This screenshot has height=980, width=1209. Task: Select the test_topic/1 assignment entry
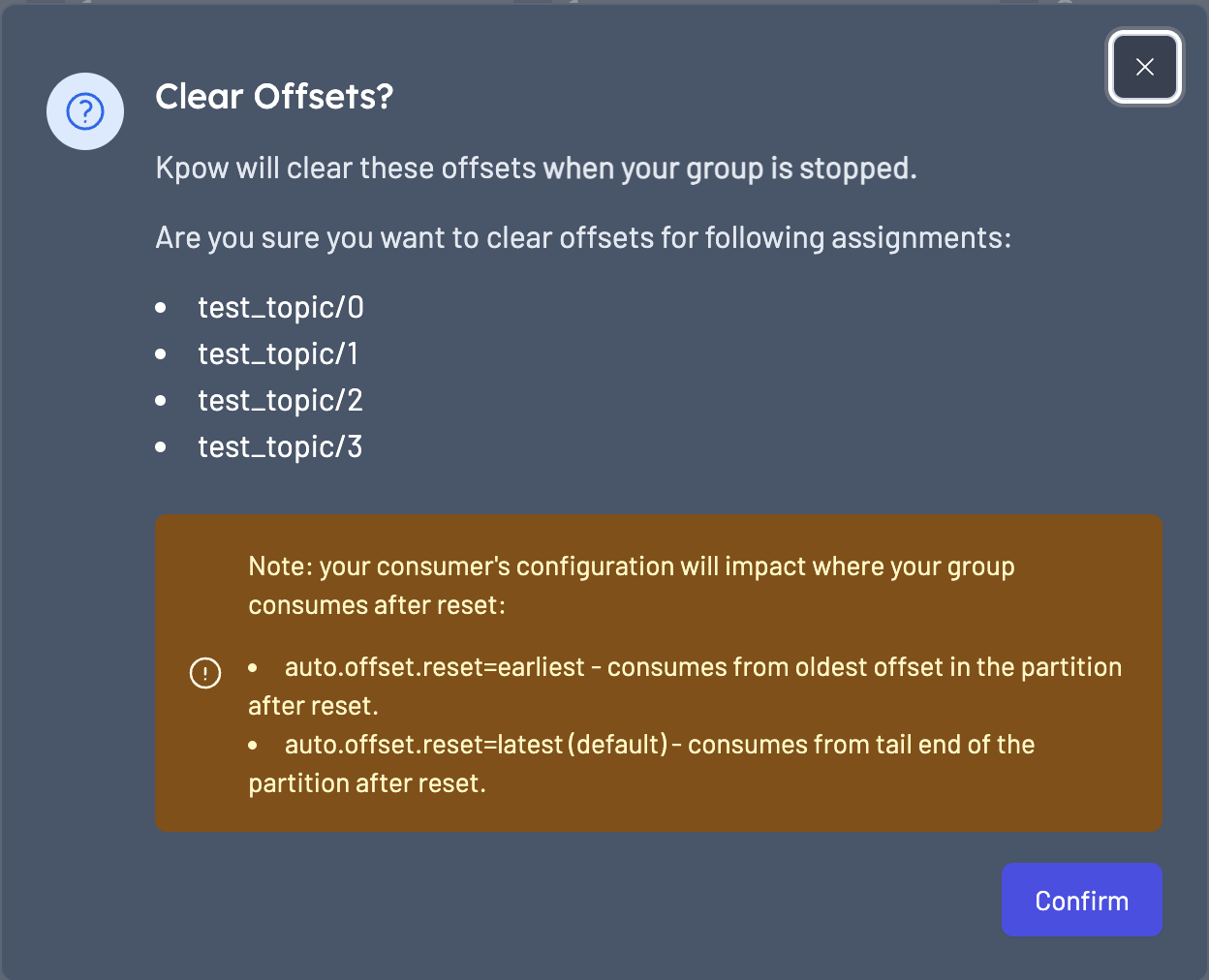(278, 354)
